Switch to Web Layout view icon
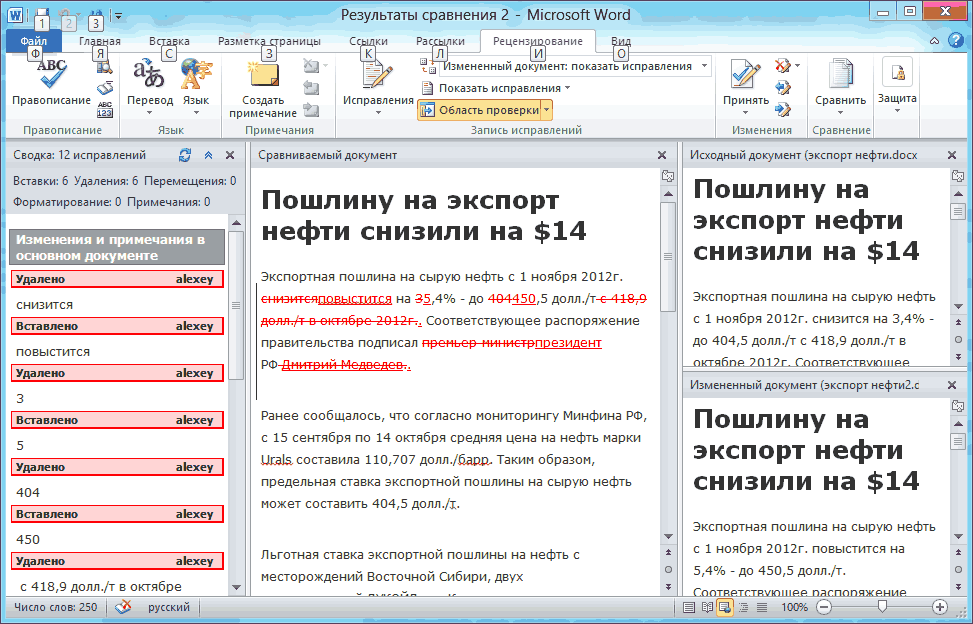 (724, 607)
